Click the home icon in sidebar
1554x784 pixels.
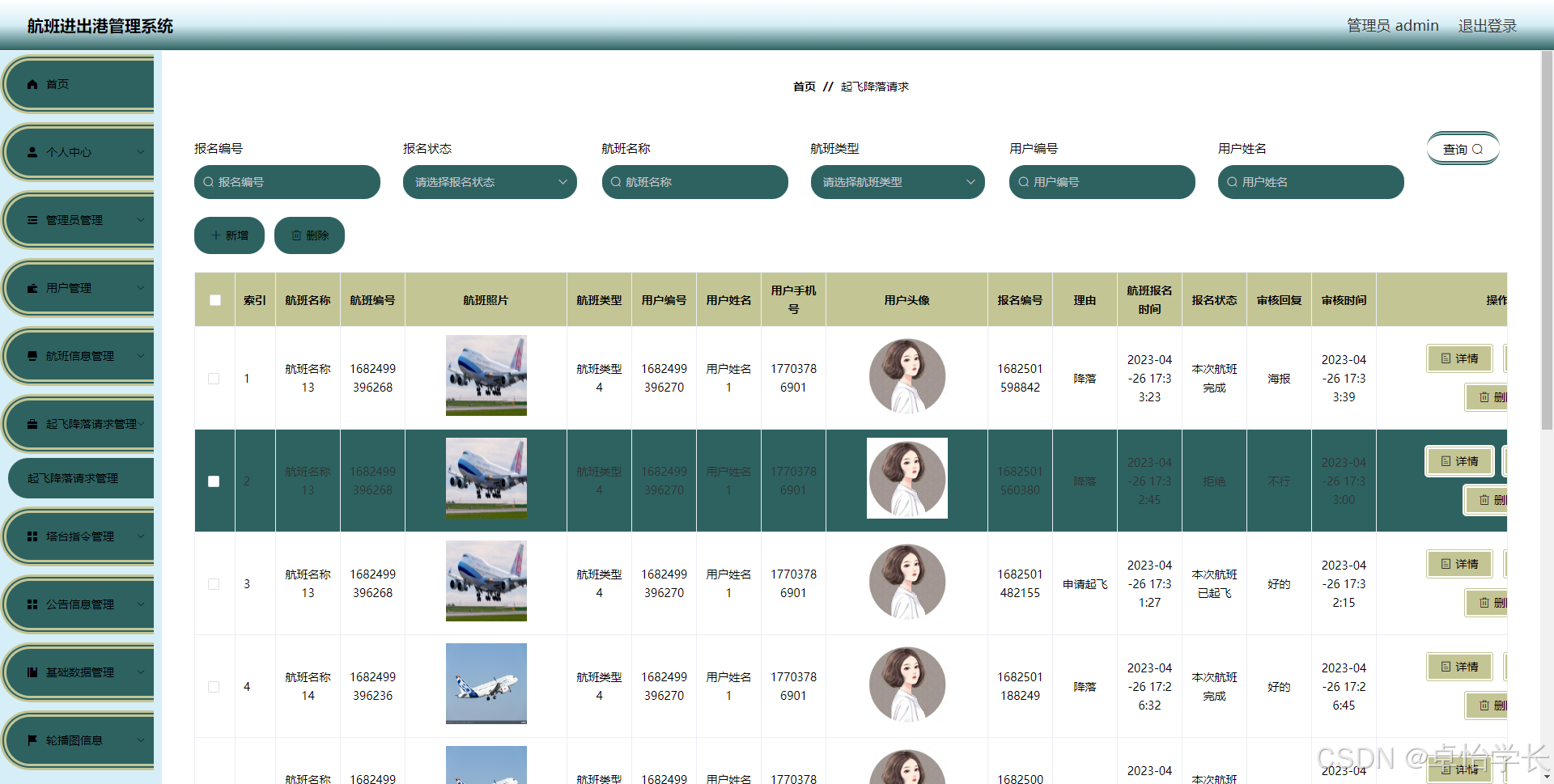tap(32, 84)
